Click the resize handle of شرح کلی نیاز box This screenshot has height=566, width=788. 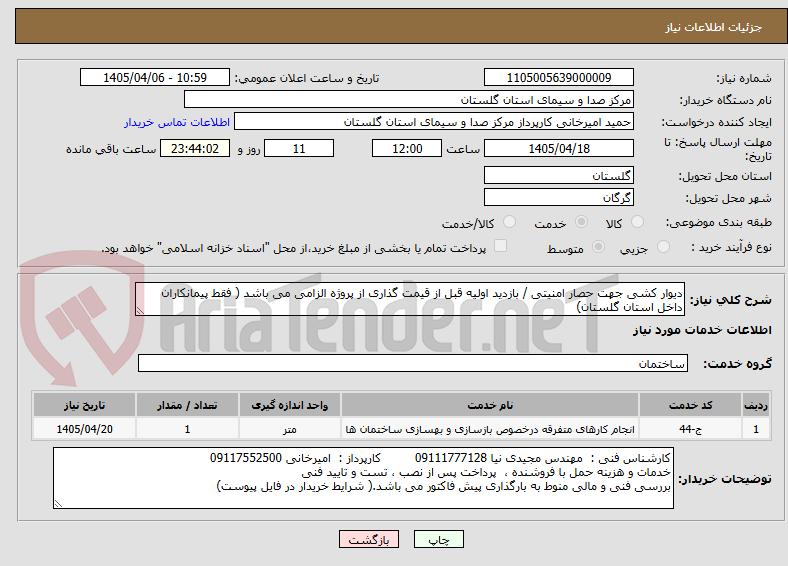140,311
